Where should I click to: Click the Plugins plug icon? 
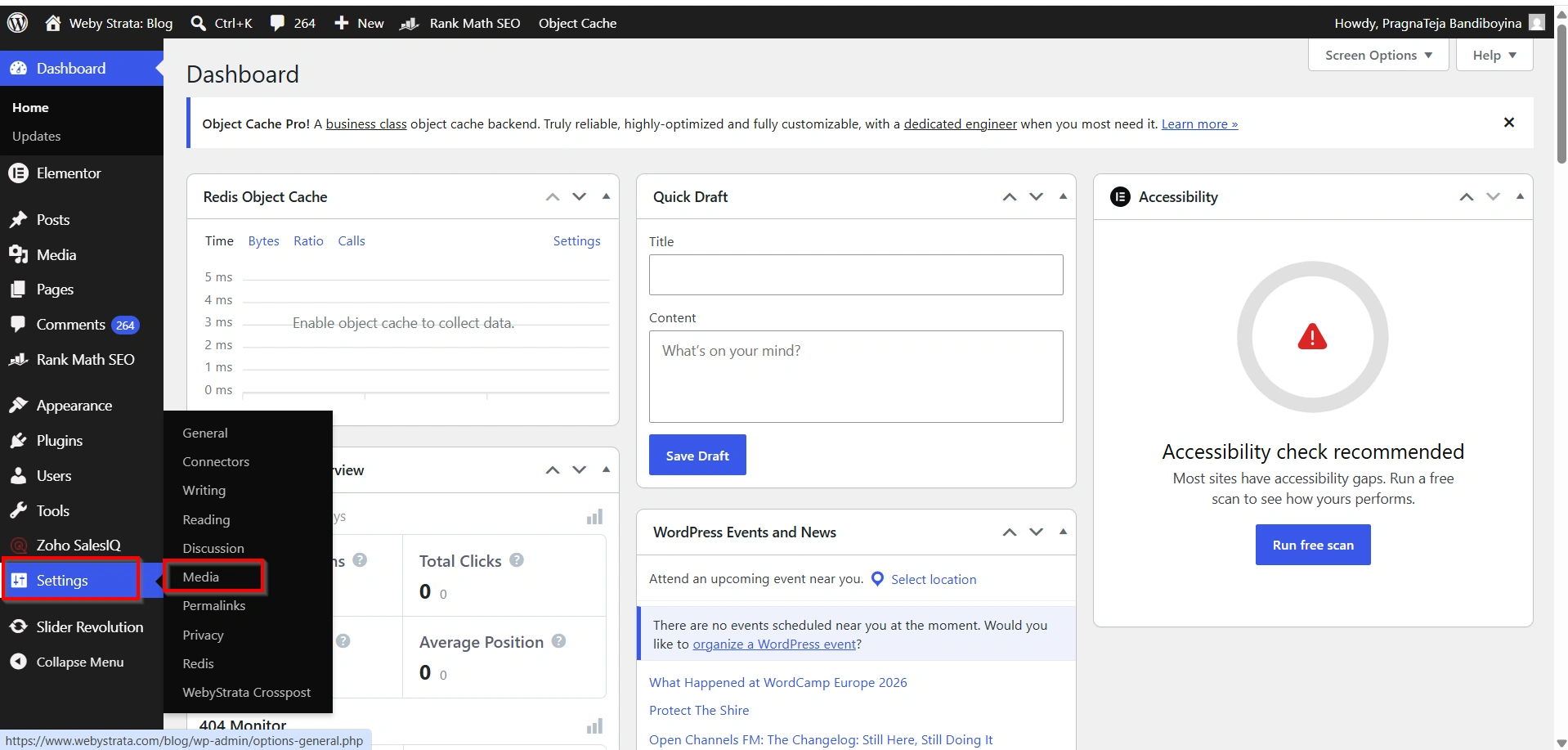point(18,441)
